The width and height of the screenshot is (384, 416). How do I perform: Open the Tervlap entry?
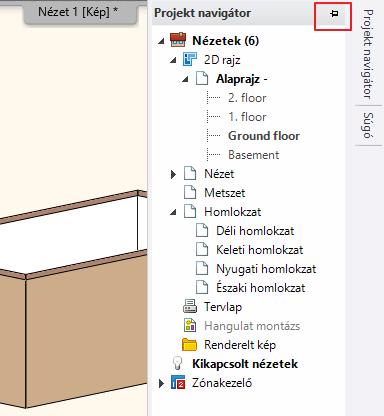(223, 307)
